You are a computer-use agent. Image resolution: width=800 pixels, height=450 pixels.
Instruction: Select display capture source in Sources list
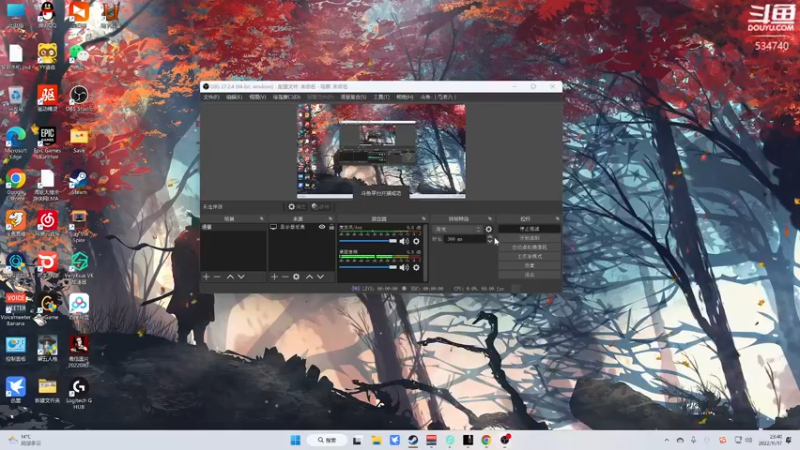[x=302, y=227]
